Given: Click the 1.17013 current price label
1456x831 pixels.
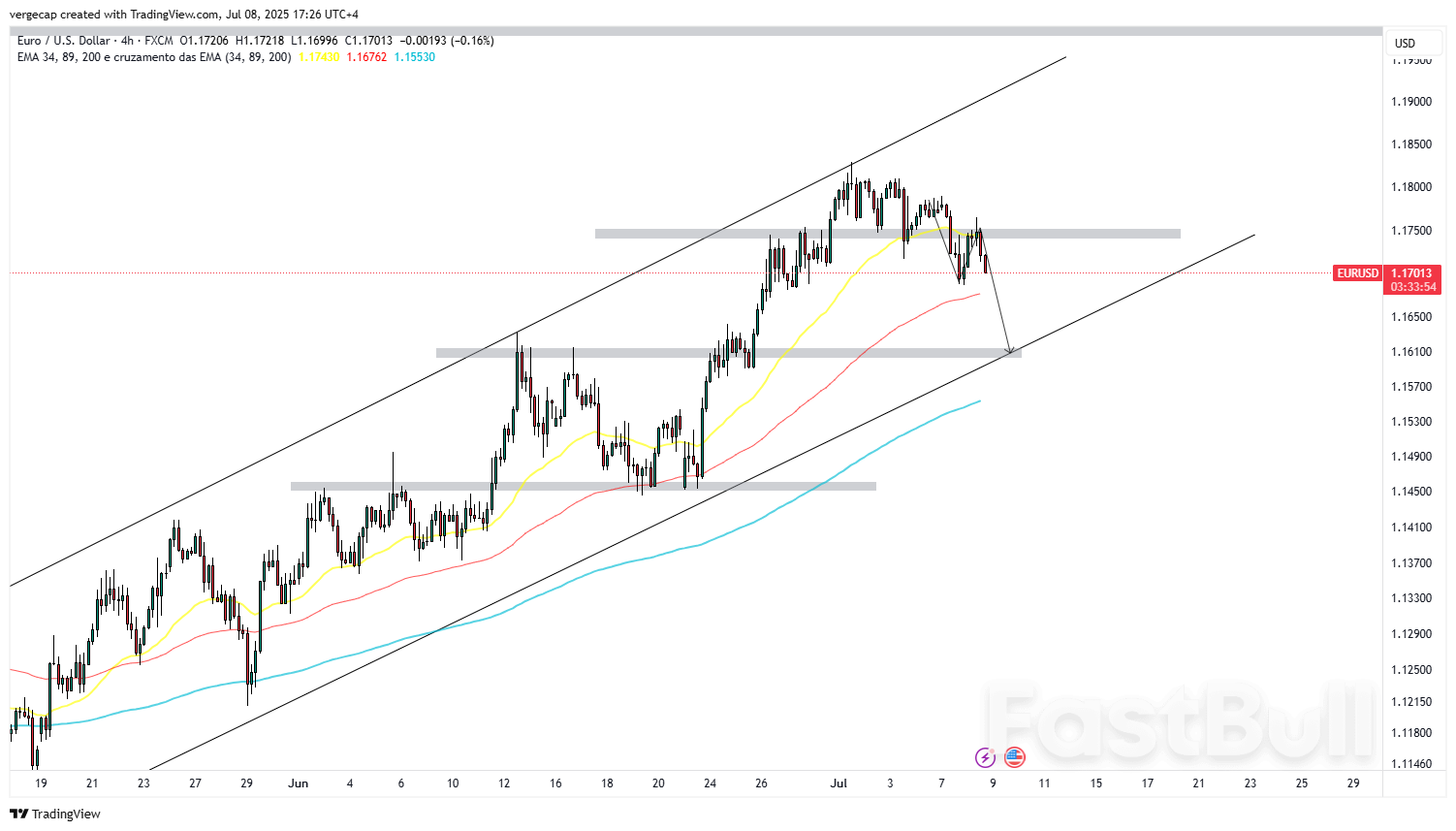Looking at the screenshot, I should pos(1411,273).
